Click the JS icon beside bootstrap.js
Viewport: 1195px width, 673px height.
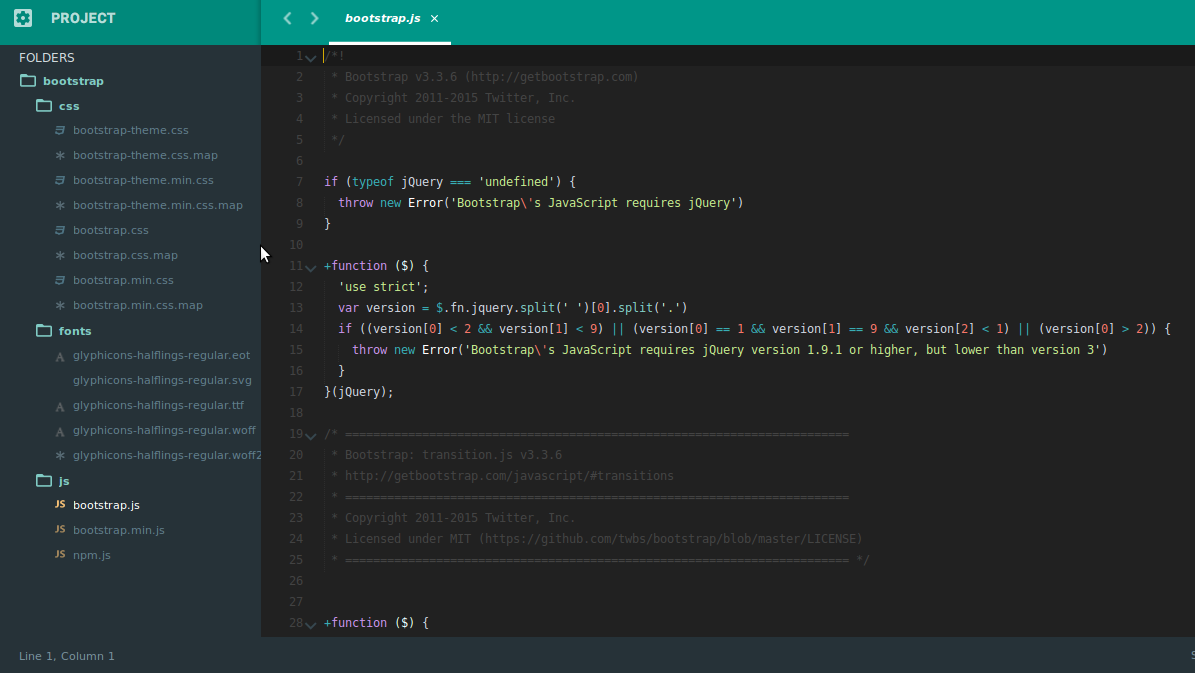point(60,505)
